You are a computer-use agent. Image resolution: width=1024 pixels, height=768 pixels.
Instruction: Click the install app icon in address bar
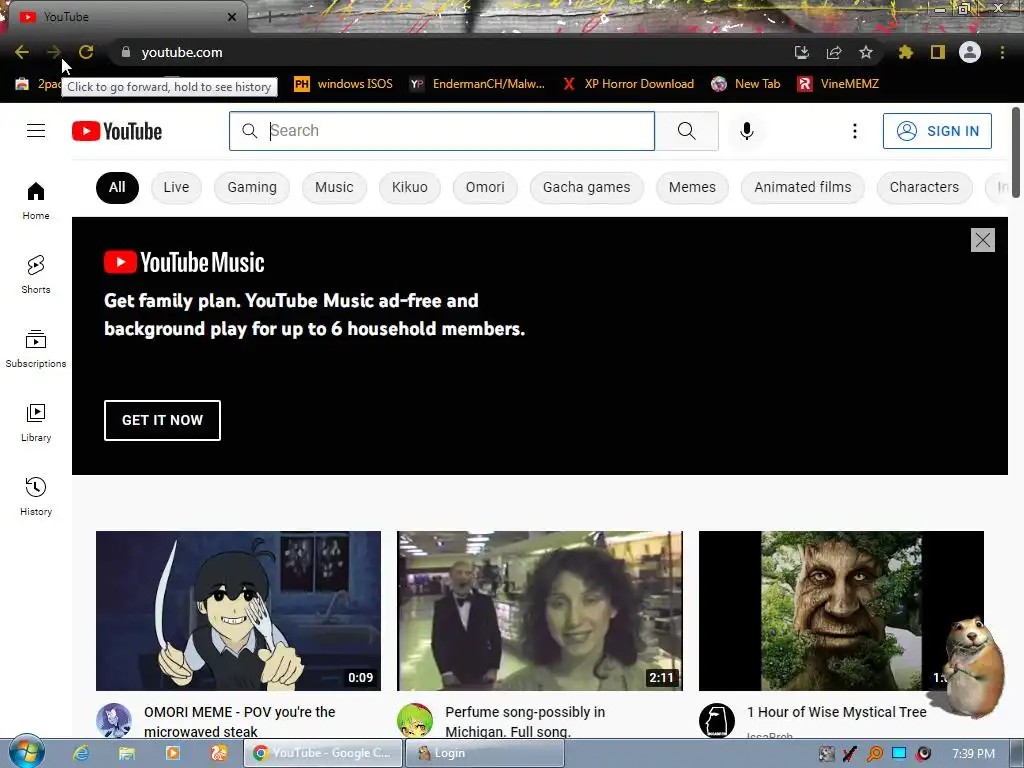[x=802, y=52]
